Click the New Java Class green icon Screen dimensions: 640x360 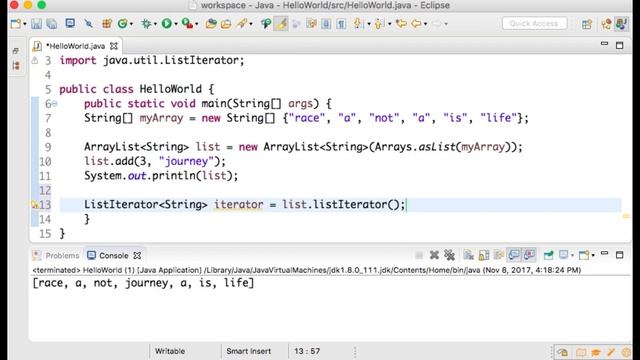click(122, 24)
